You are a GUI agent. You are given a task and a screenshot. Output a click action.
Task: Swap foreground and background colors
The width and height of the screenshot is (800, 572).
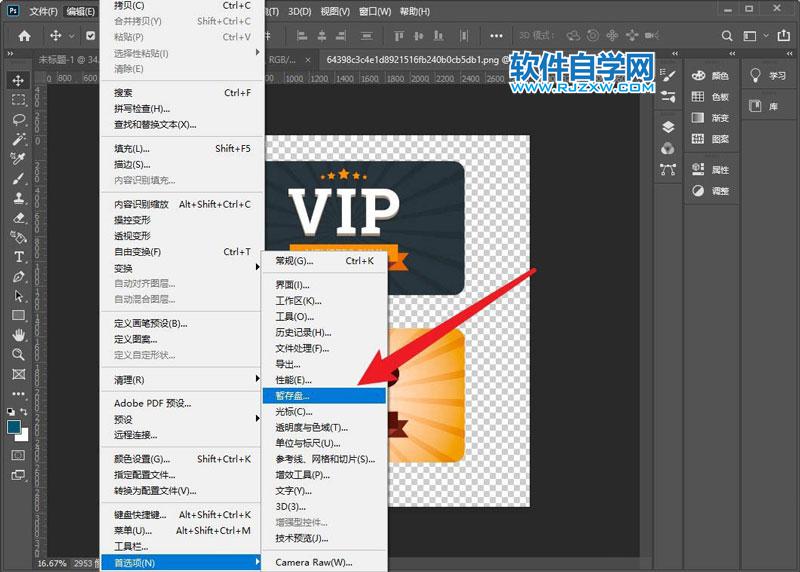tap(26, 411)
